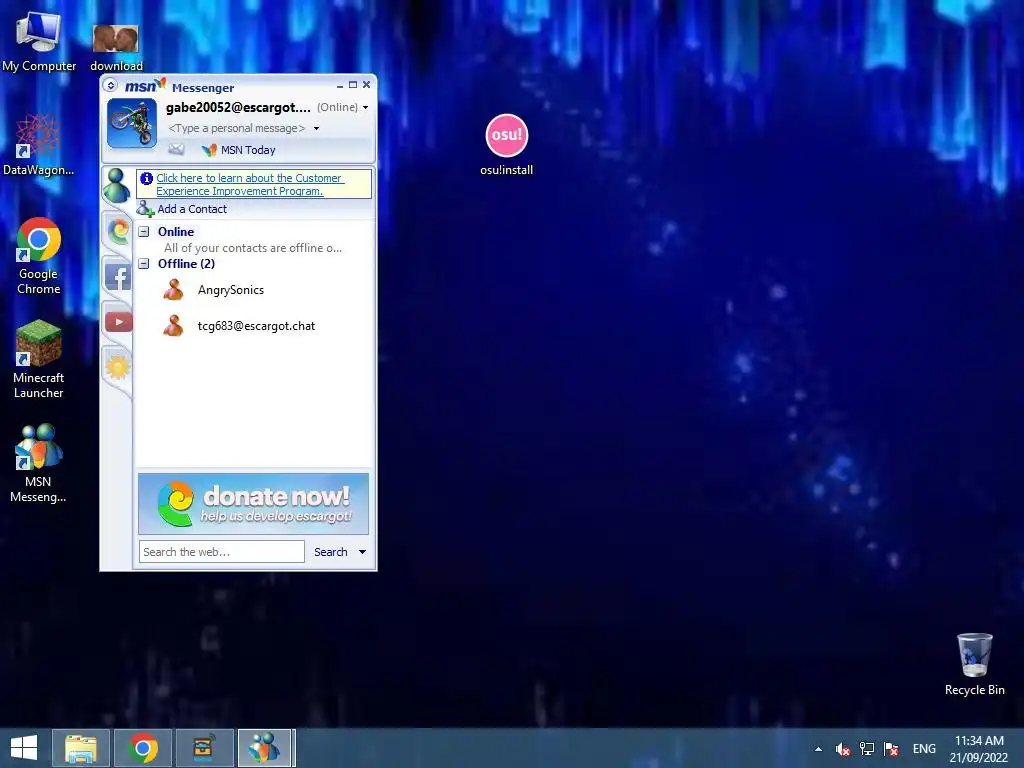Viewport: 1024px width, 768px height.
Task: Click the network tray icon
Action: 867,749
